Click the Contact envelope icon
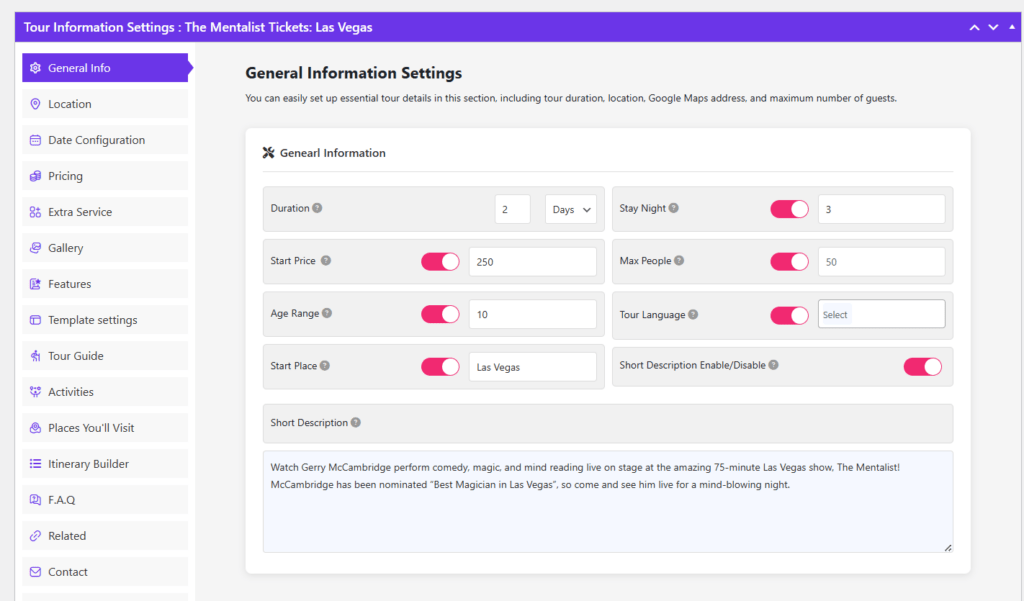 [36, 571]
